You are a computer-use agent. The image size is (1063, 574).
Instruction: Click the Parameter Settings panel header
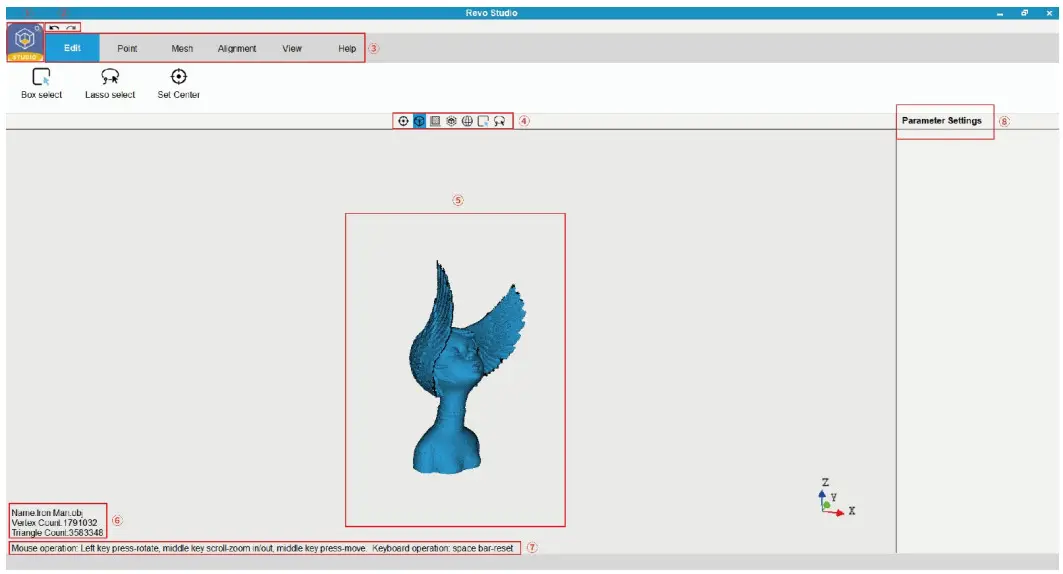(x=942, y=120)
